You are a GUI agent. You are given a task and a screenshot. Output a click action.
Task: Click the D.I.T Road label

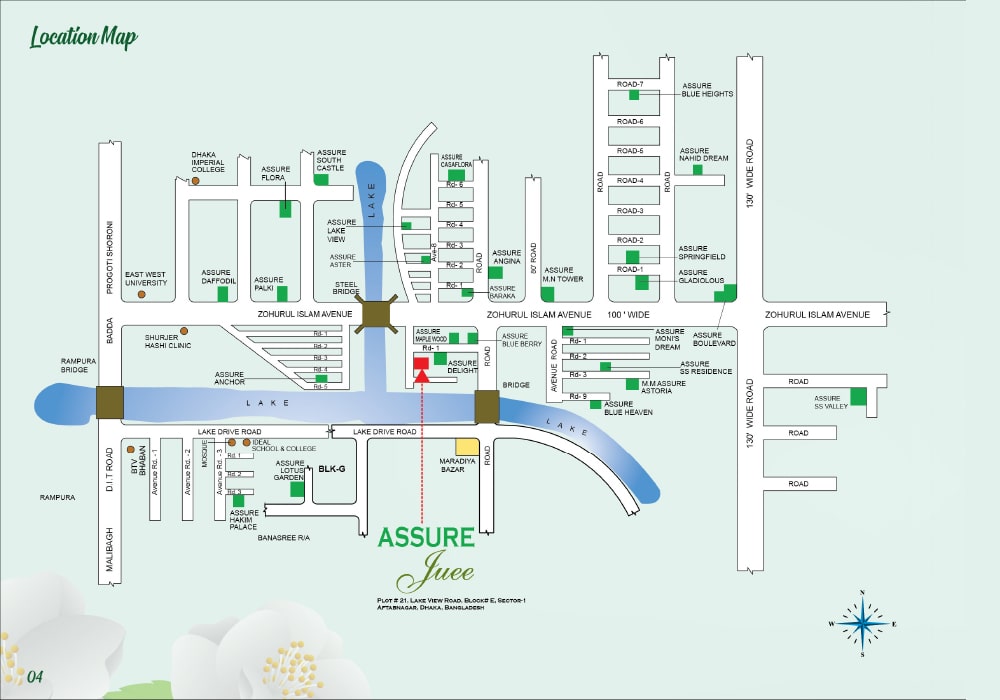tap(110, 469)
